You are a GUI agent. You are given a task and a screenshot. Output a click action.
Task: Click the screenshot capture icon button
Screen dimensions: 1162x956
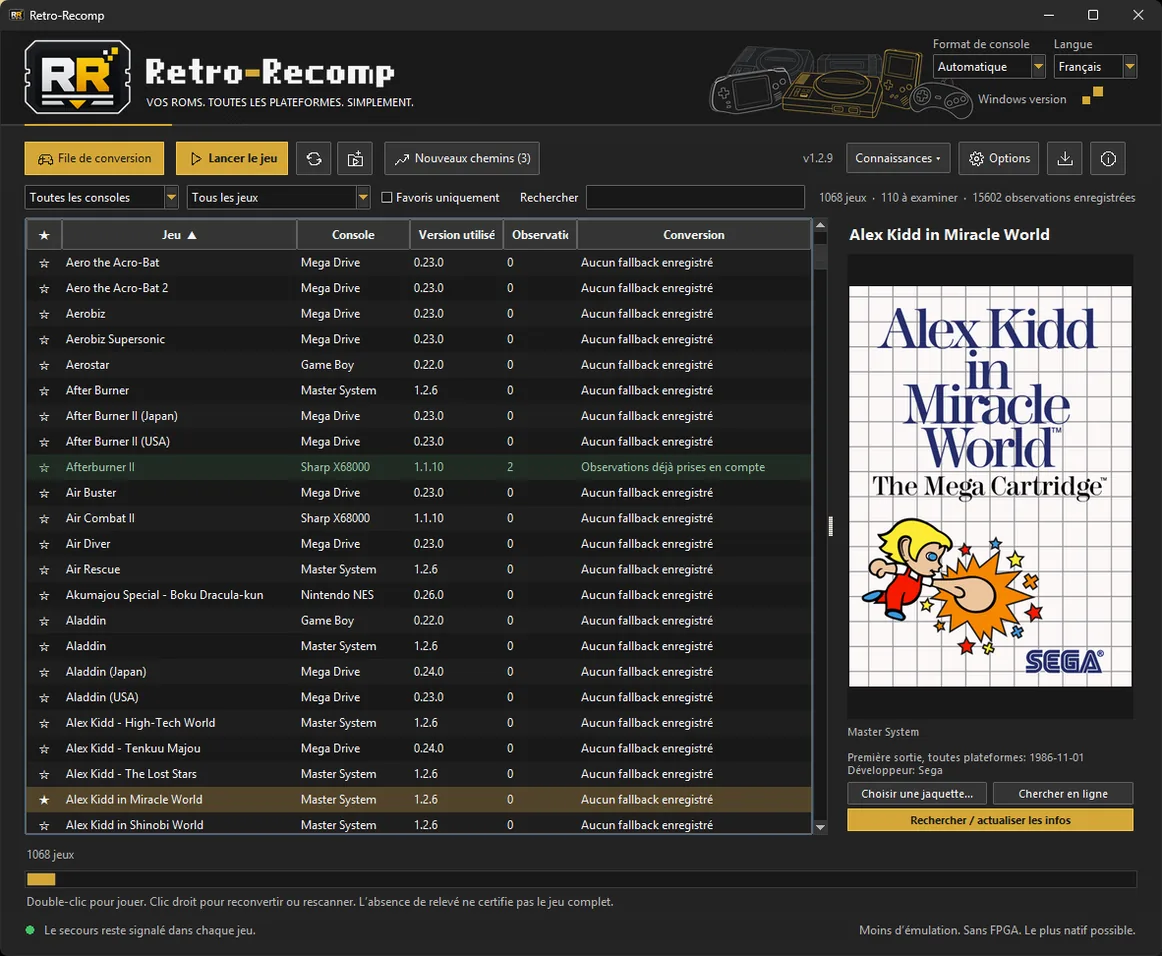pos(355,159)
